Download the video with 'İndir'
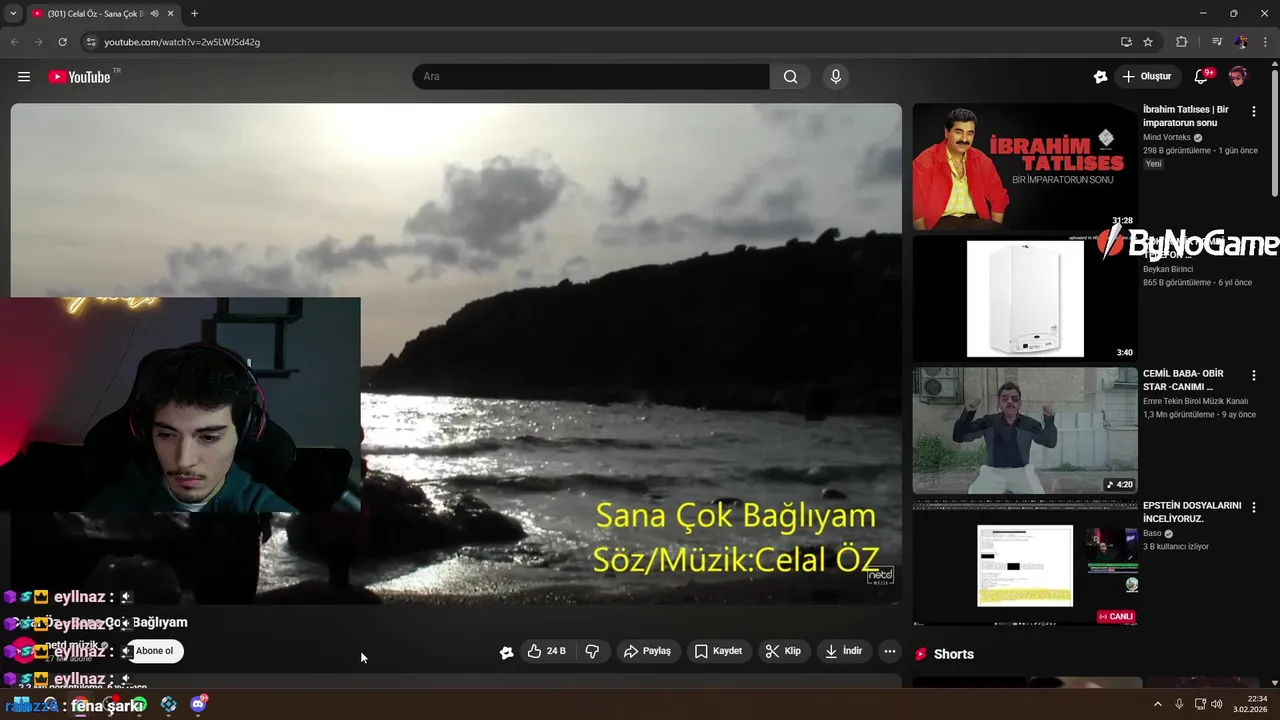 (x=843, y=651)
